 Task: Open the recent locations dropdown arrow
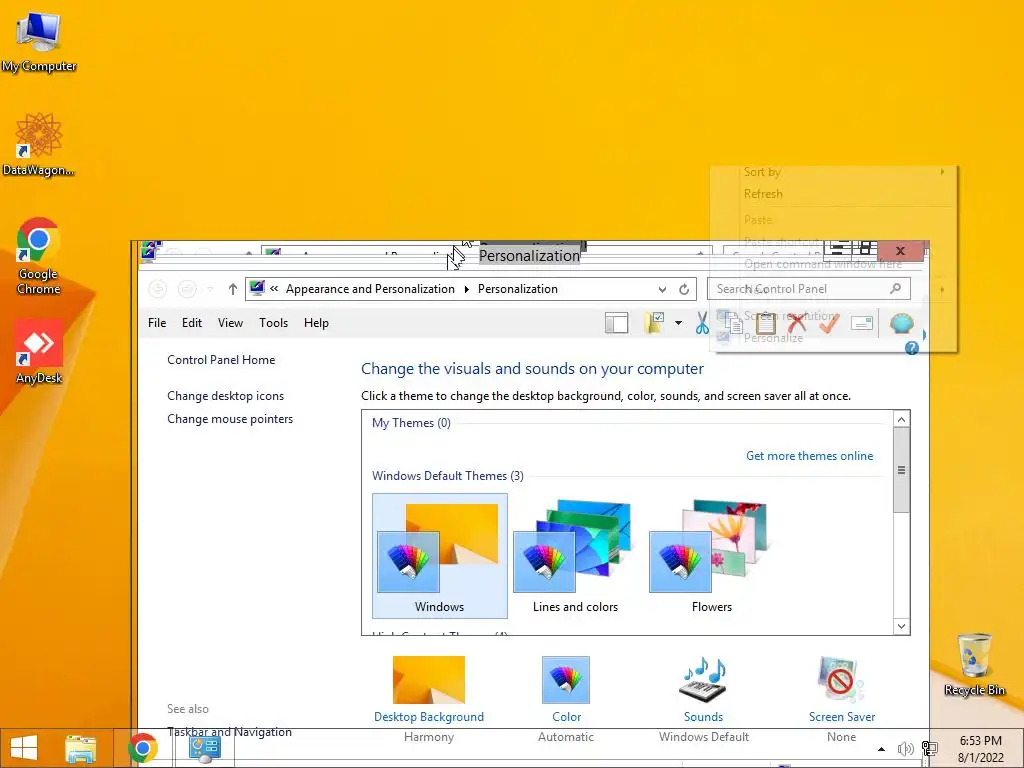click(210, 289)
